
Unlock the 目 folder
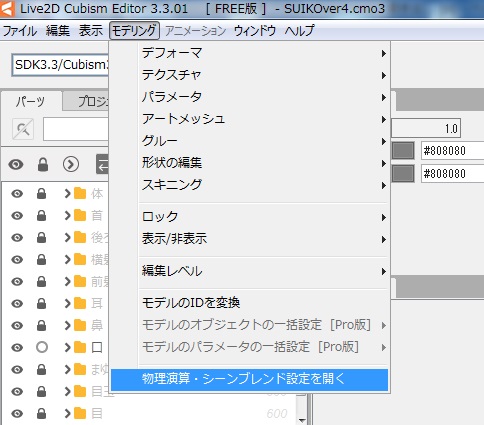click(x=42, y=414)
